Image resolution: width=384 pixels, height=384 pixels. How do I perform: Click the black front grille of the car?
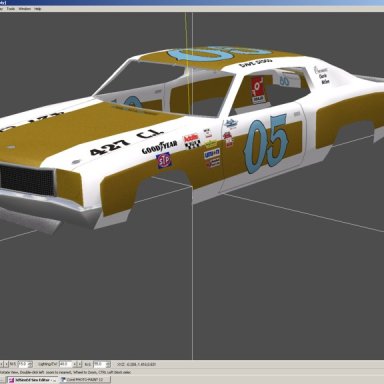[27, 181]
